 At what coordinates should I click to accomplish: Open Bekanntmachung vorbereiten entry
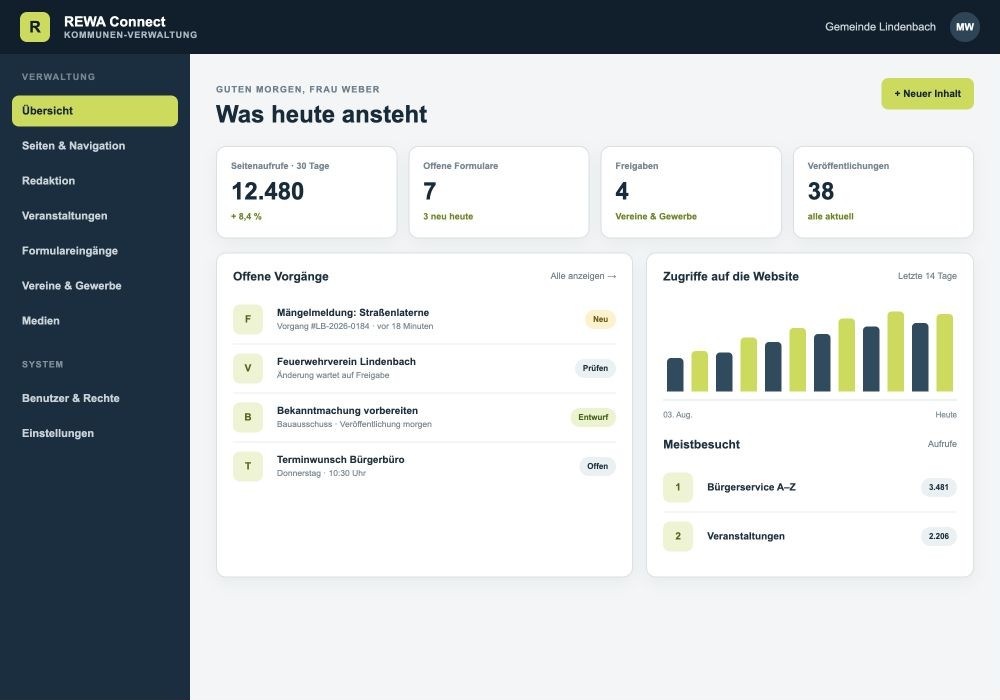tap(424, 418)
